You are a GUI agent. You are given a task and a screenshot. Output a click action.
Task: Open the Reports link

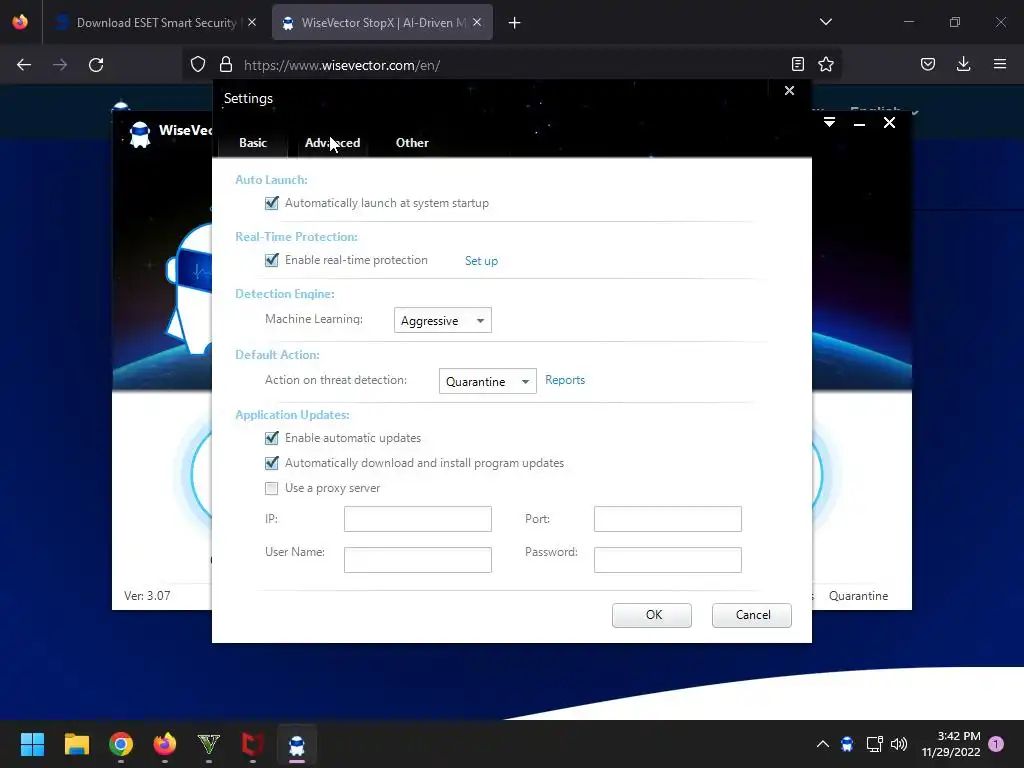point(565,380)
